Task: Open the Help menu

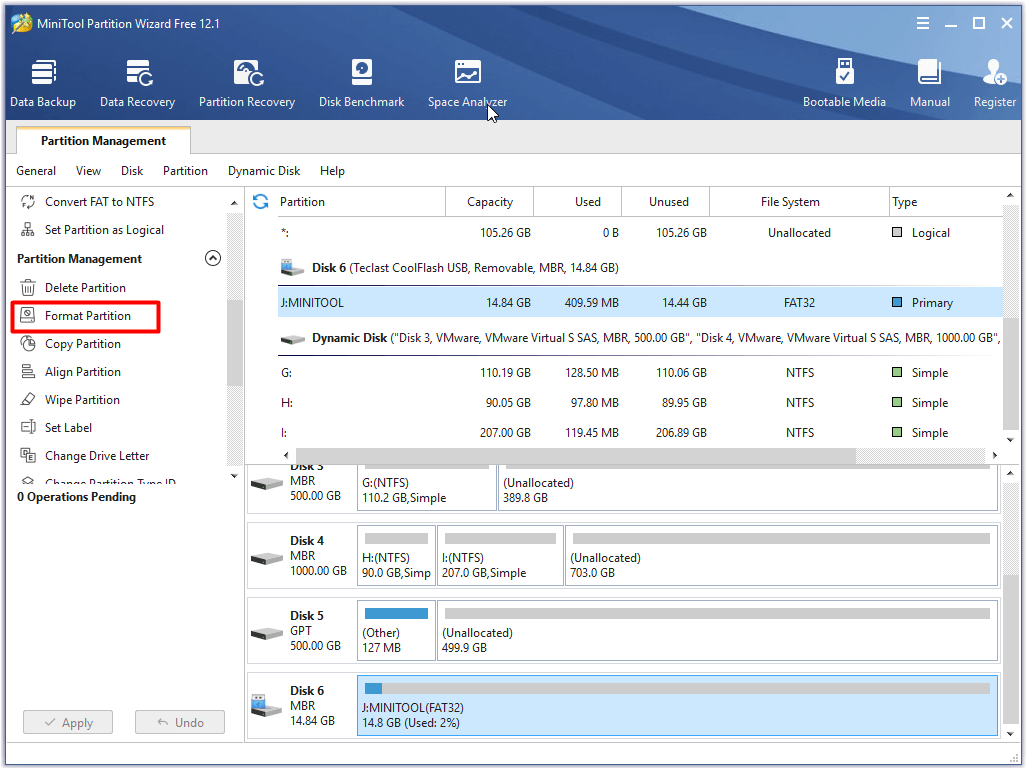Action: coord(332,171)
